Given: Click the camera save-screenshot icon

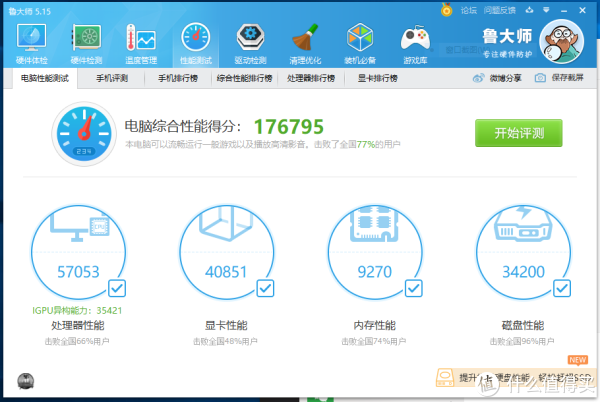Looking at the screenshot, I should 540,78.
